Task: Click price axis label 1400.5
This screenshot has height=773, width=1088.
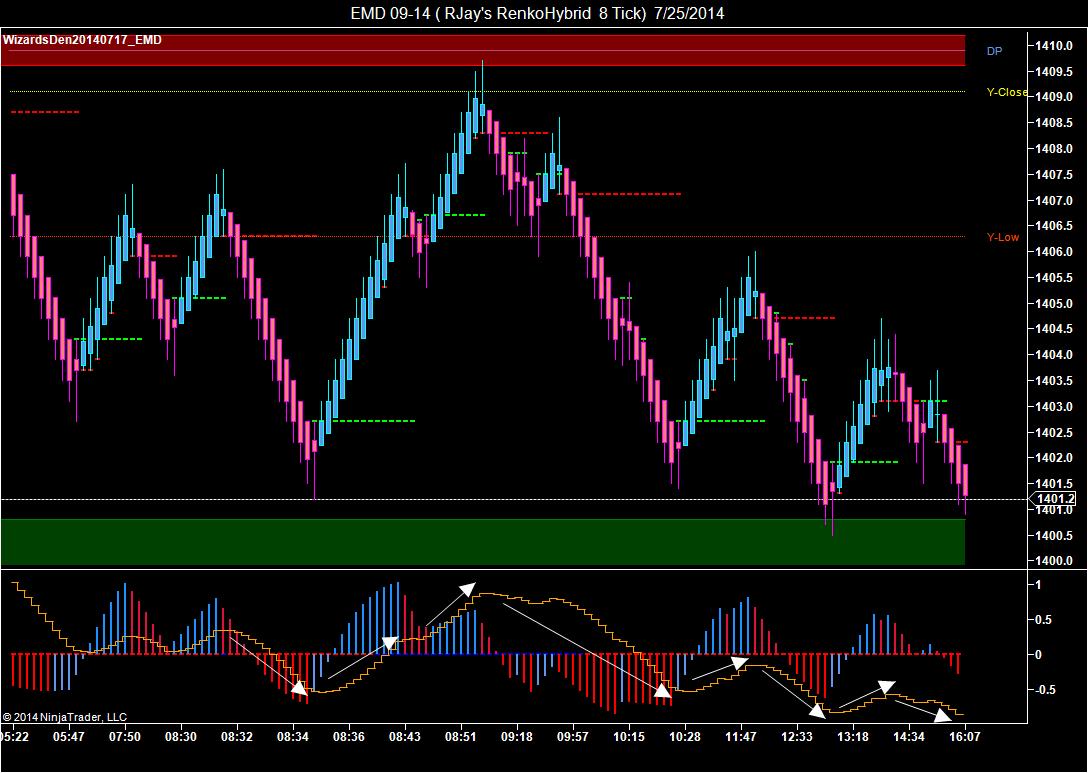Action: coord(1053,535)
